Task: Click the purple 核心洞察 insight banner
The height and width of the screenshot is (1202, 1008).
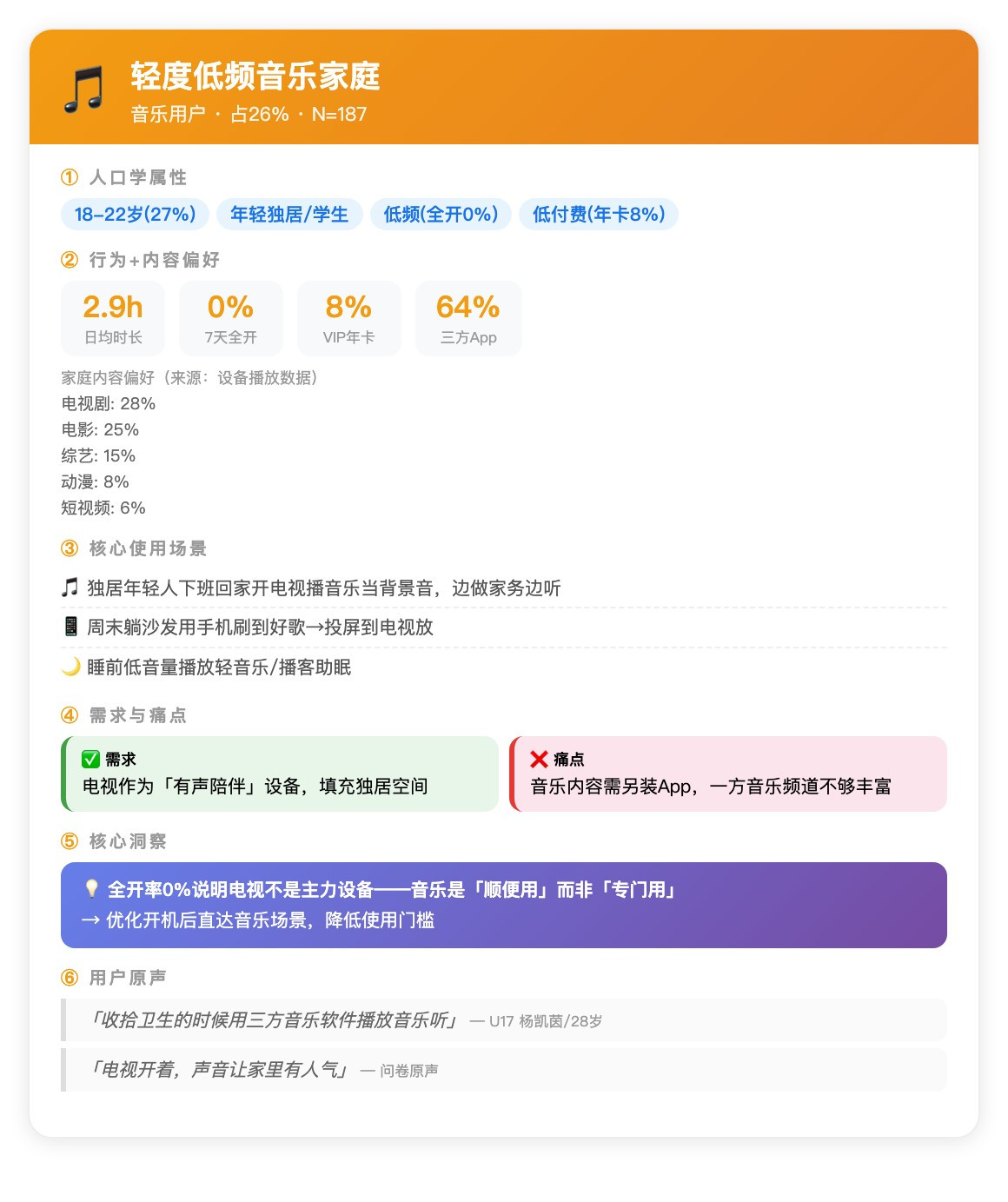Action: (503, 905)
